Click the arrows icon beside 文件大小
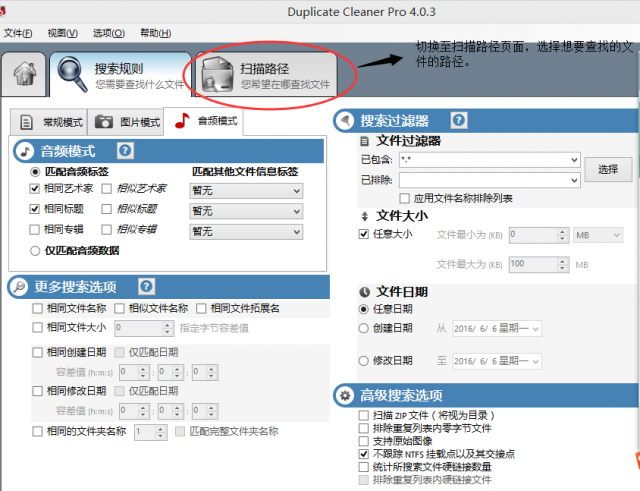 click(364, 216)
